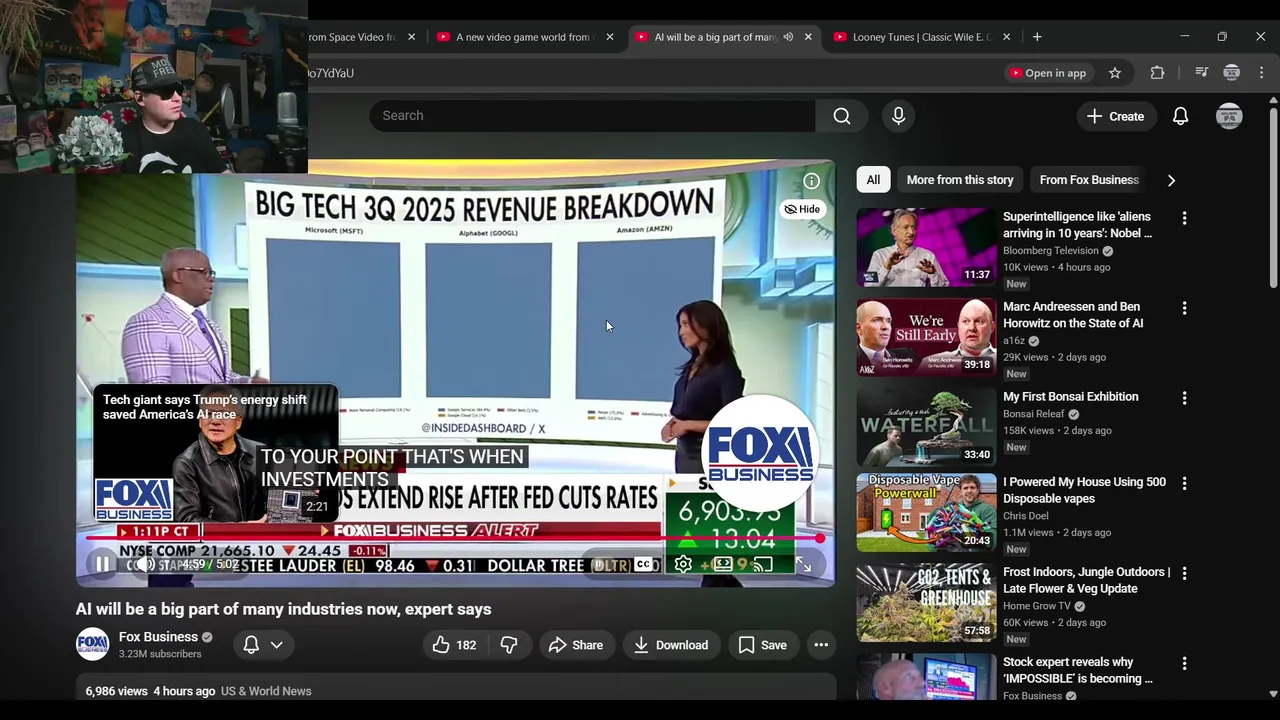Open the browser extensions puzzle icon

(1157, 73)
